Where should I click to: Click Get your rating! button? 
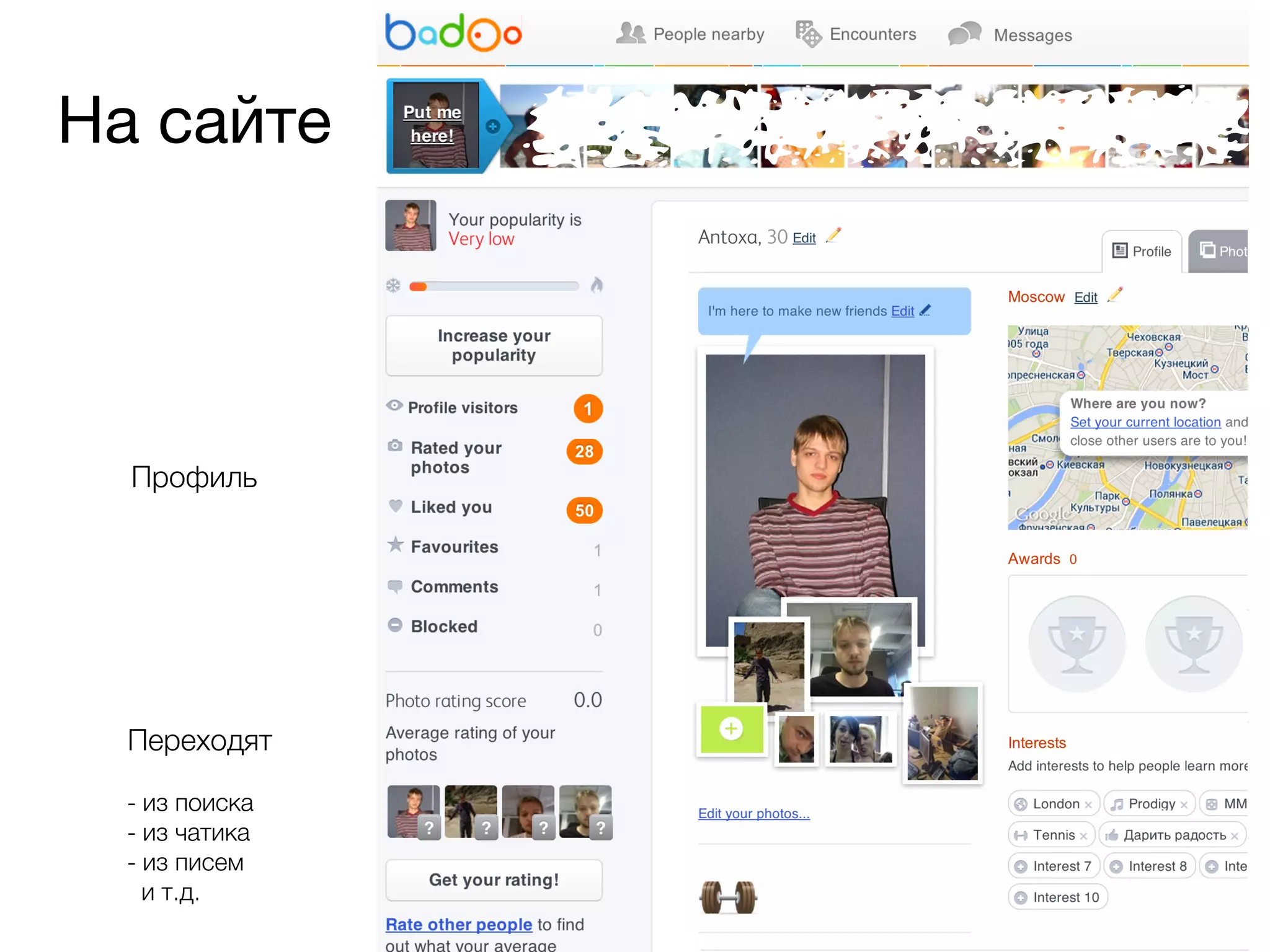pyautogui.click(x=494, y=880)
